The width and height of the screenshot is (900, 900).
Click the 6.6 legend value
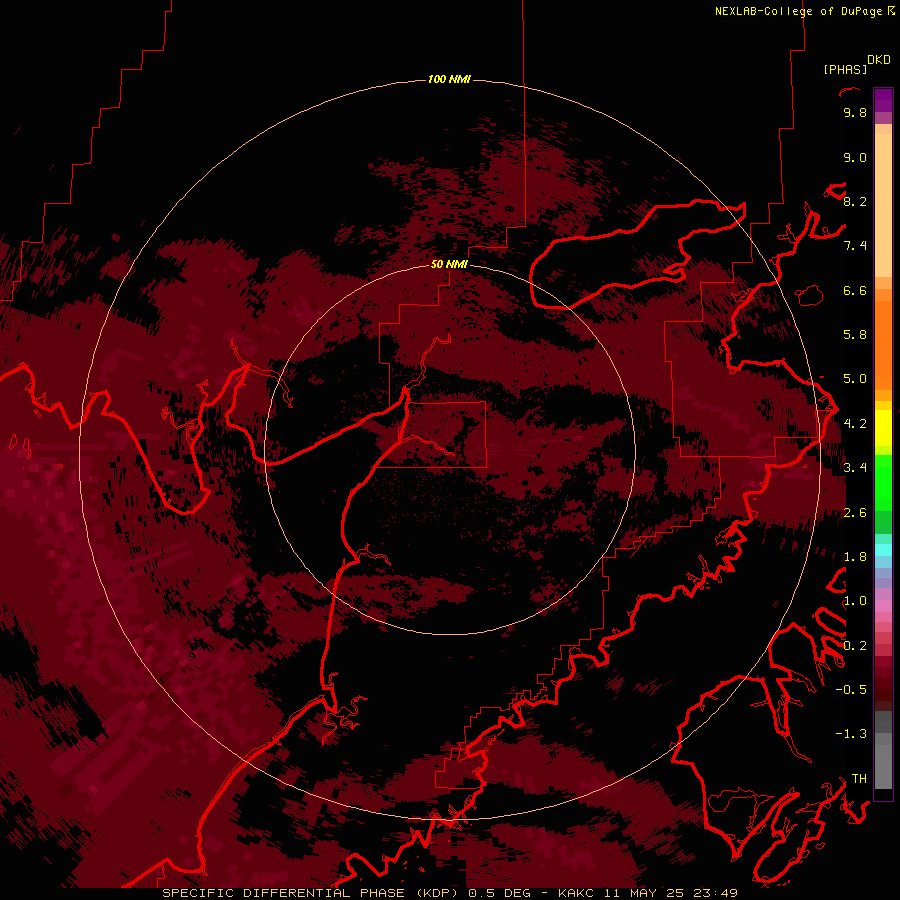(x=855, y=290)
